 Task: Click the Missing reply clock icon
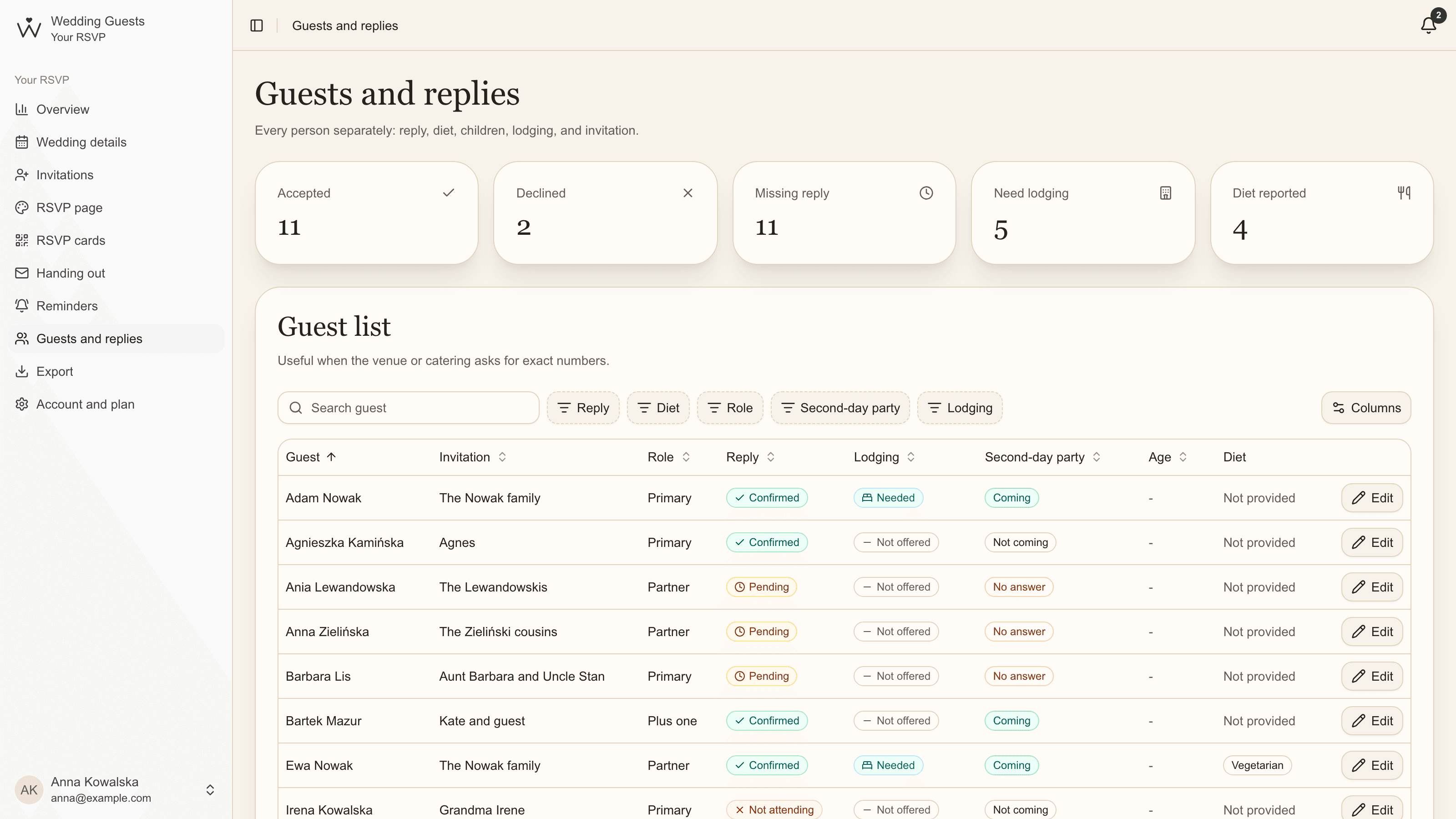[x=926, y=193]
